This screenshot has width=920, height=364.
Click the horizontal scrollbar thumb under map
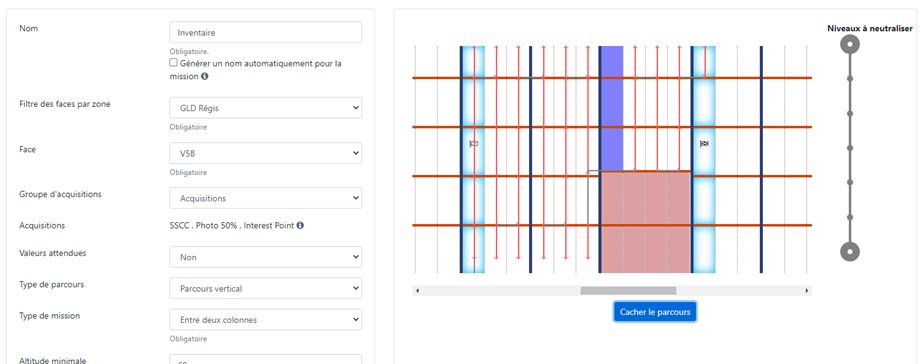628,291
